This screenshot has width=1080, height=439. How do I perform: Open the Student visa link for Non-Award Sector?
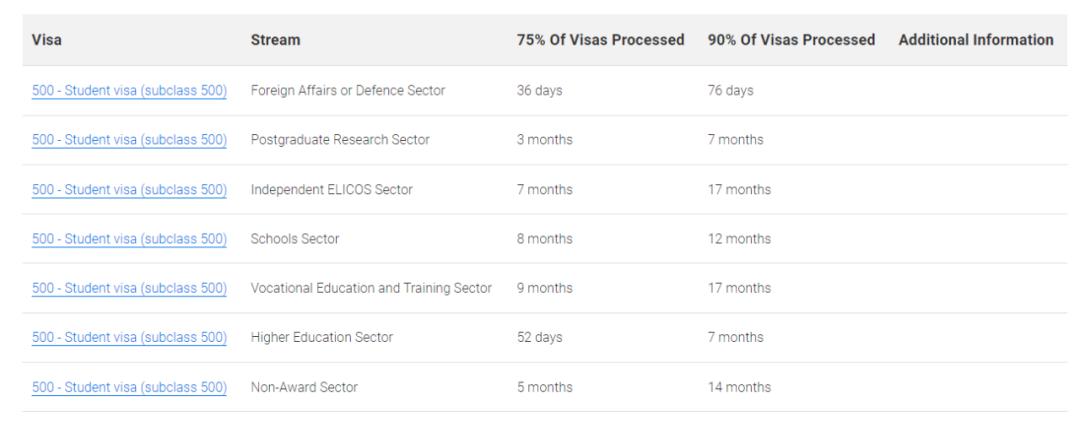pos(129,387)
